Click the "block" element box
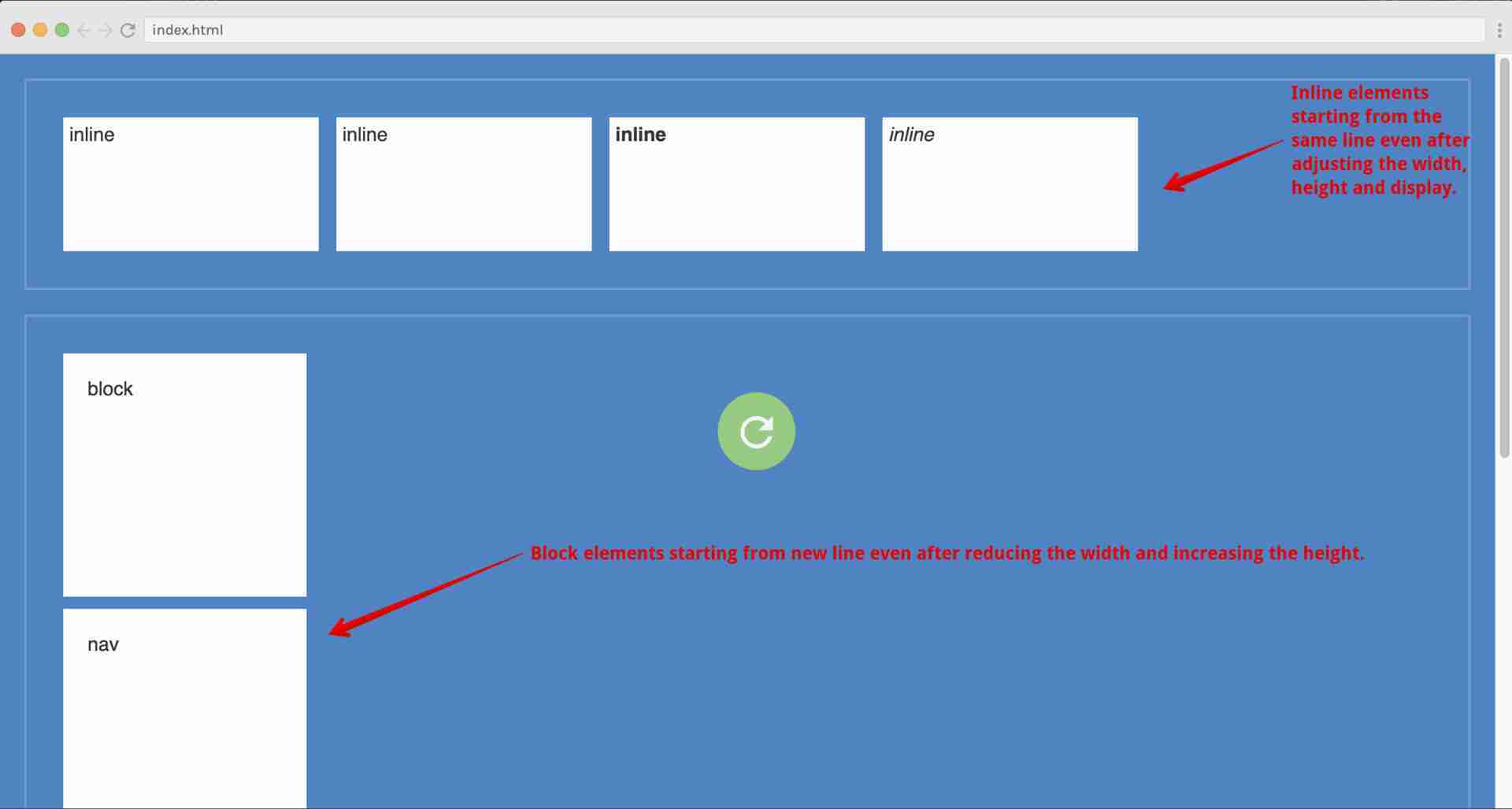This screenshot has width=1512, height=809. click(184, 475)
